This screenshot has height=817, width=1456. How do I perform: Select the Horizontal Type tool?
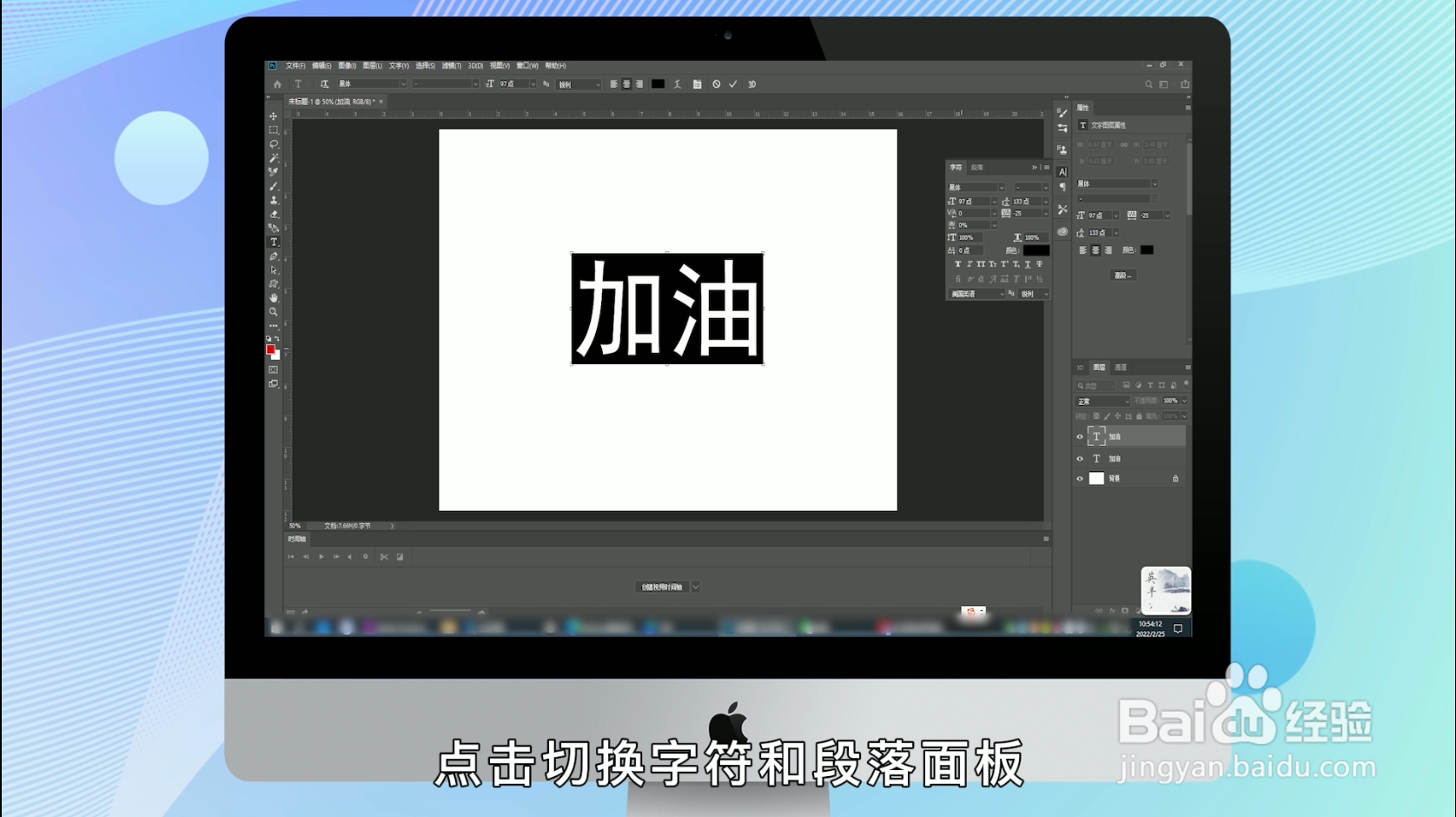pos(274,242)
